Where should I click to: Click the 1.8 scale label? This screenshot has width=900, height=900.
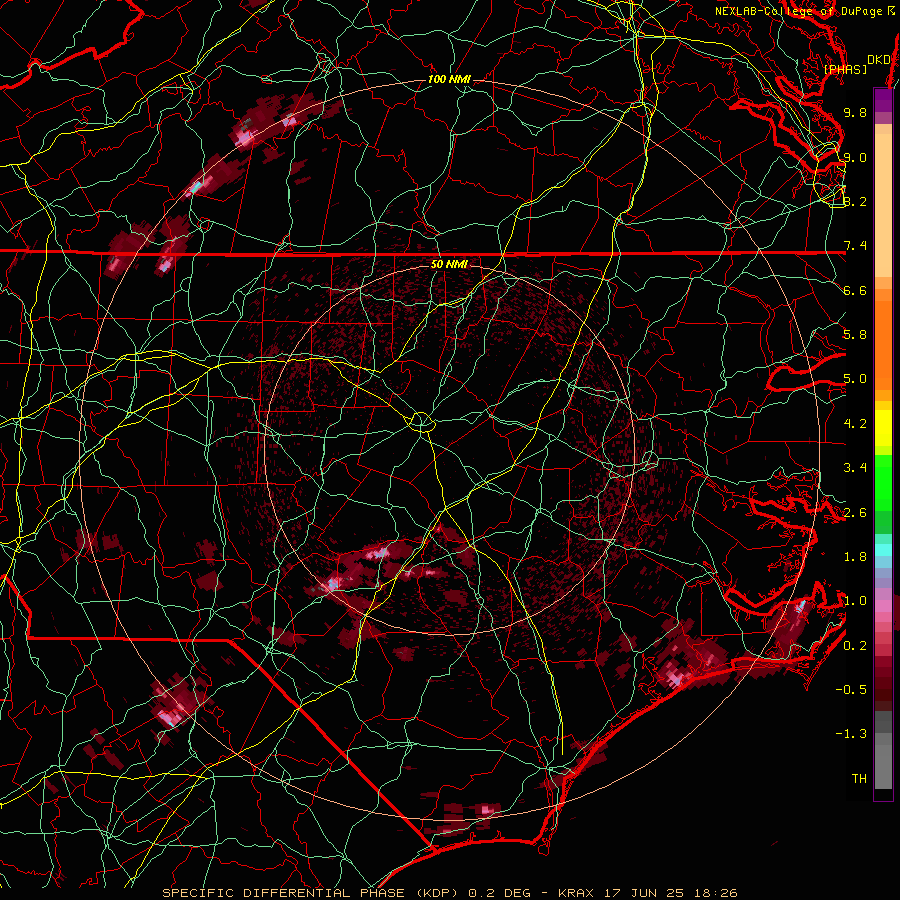pyautogui.click(x=855, y=557)
